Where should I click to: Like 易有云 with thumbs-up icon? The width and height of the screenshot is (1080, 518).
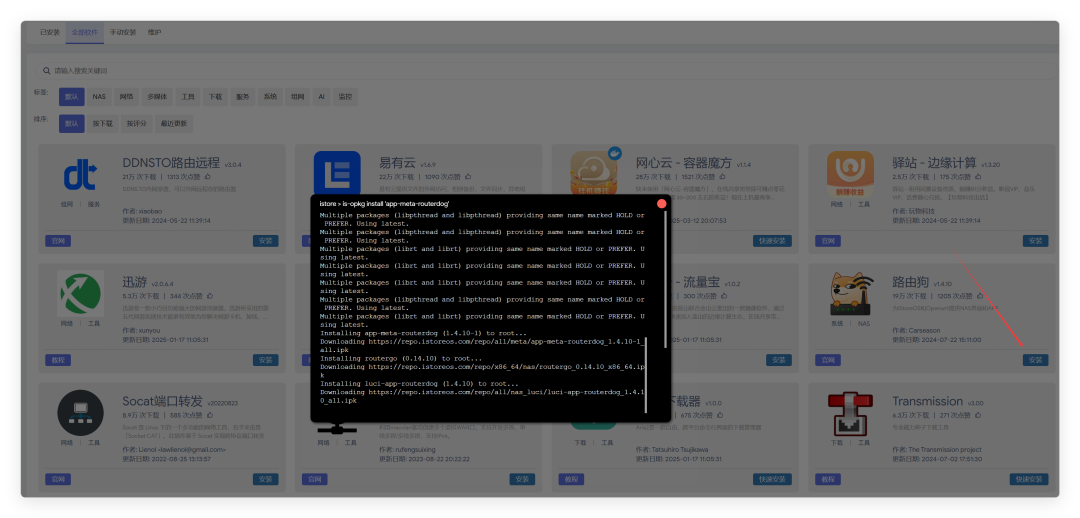coord(468,177)
